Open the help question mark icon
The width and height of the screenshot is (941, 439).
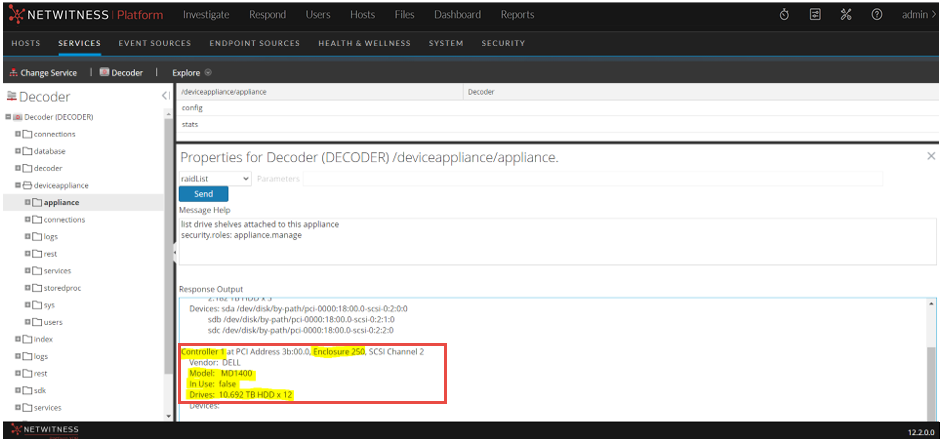[x=876, y=15]
